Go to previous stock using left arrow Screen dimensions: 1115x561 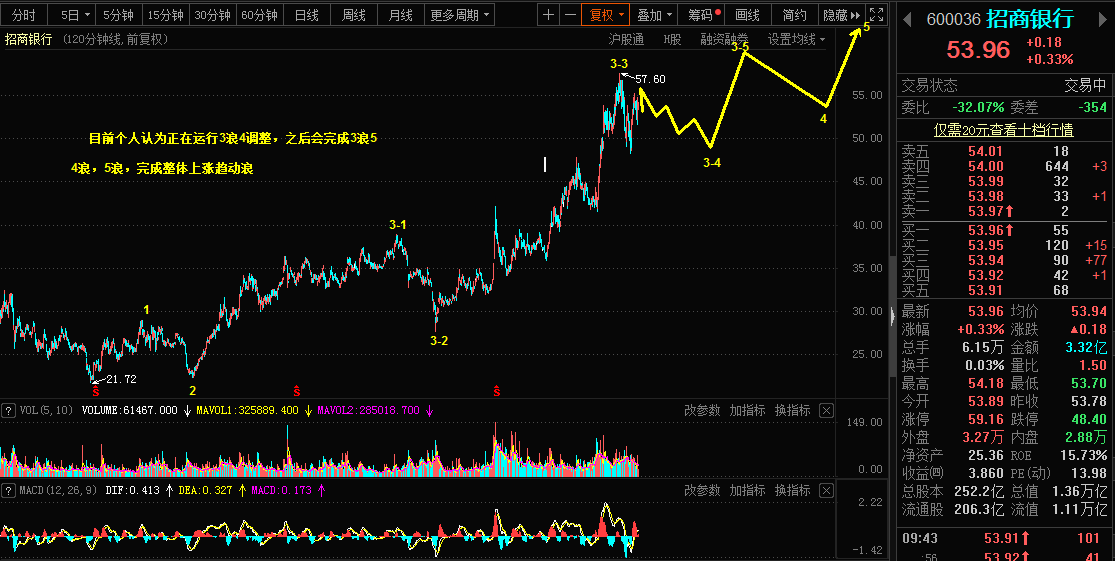tap(907, 19)
